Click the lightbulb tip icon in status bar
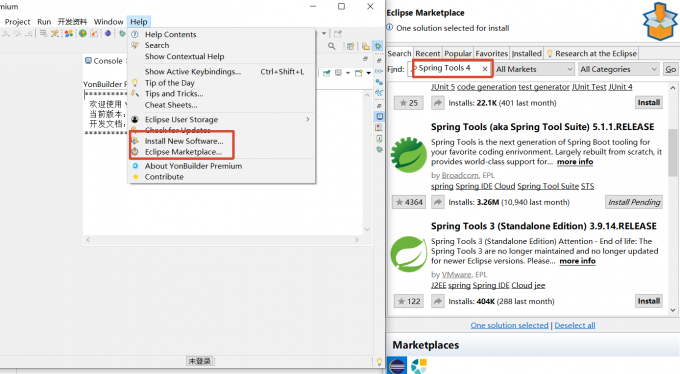680x374 pixels. pos(379,362)
